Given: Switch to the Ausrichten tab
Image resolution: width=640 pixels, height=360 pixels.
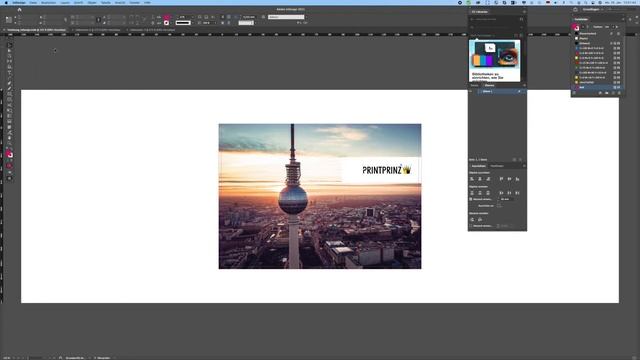Looking at the screenshot, I should pyautogui.click(x=478, y=166).
